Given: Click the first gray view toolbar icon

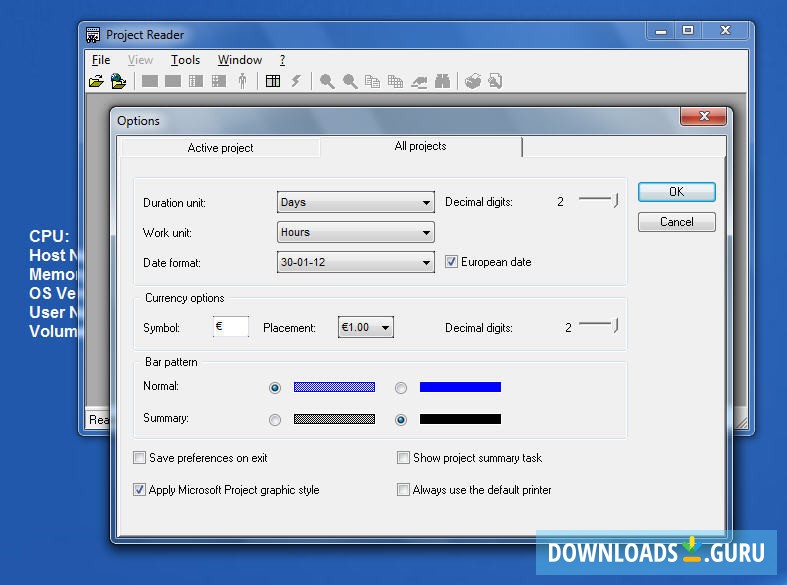Looking at the screenshot, I should [x=150, y=81].
